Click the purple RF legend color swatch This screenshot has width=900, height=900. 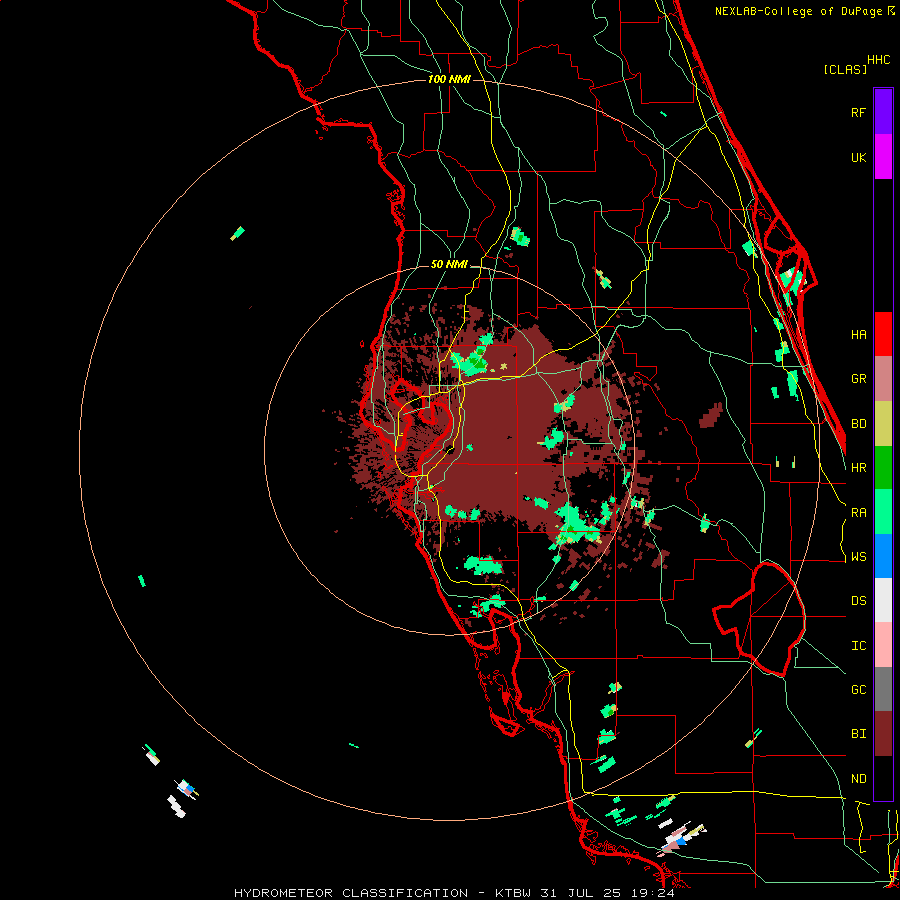click(883, 112)
